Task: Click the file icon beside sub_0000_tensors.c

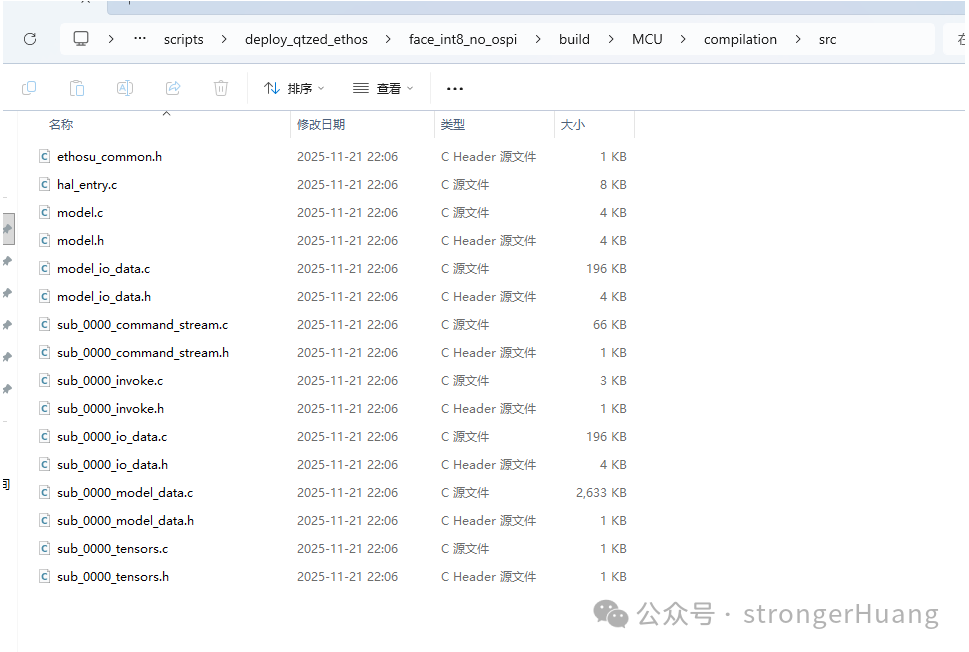Action: (x=44, y=548)
